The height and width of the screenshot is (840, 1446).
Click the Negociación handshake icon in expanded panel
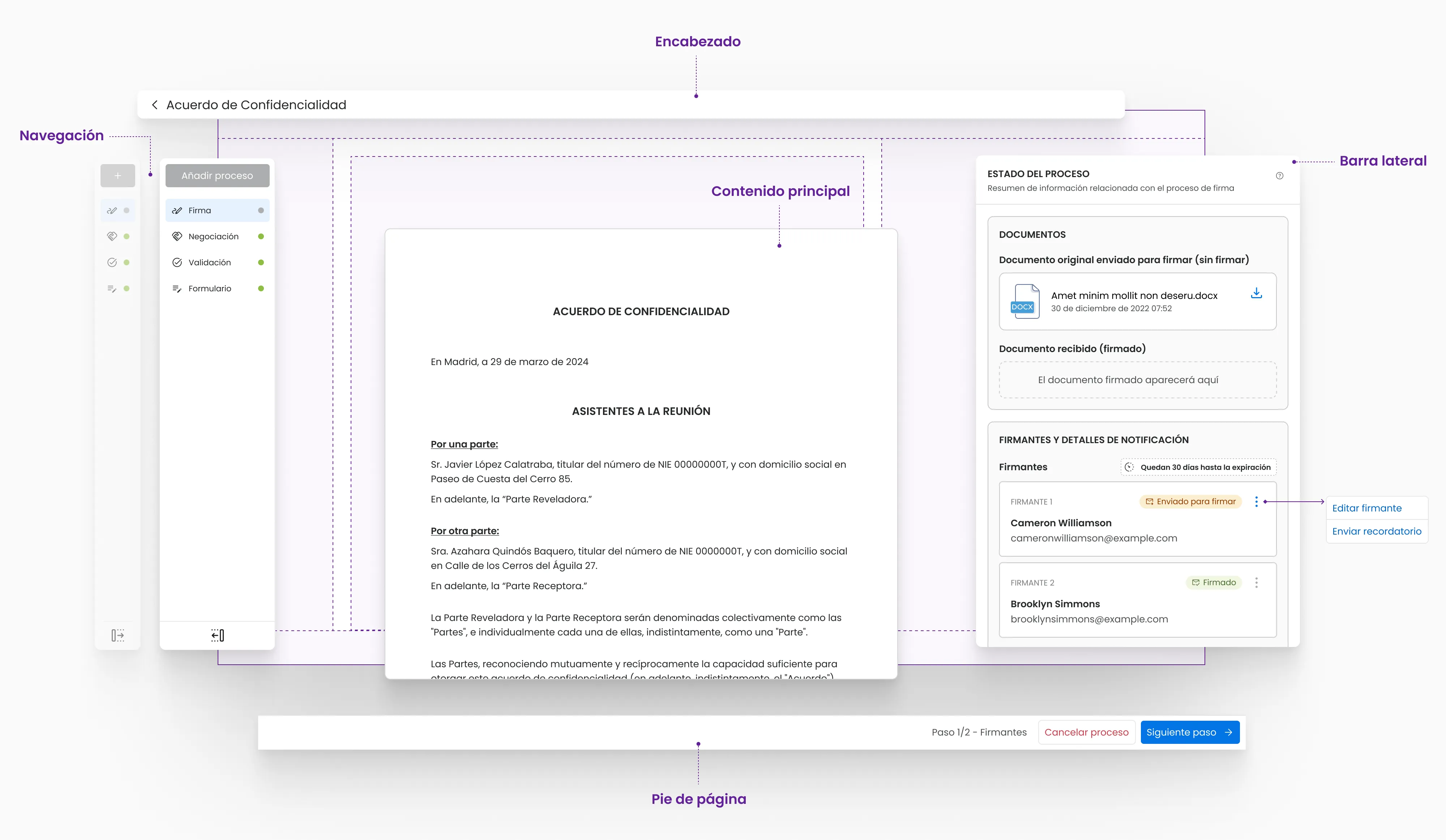pos(177,236)
